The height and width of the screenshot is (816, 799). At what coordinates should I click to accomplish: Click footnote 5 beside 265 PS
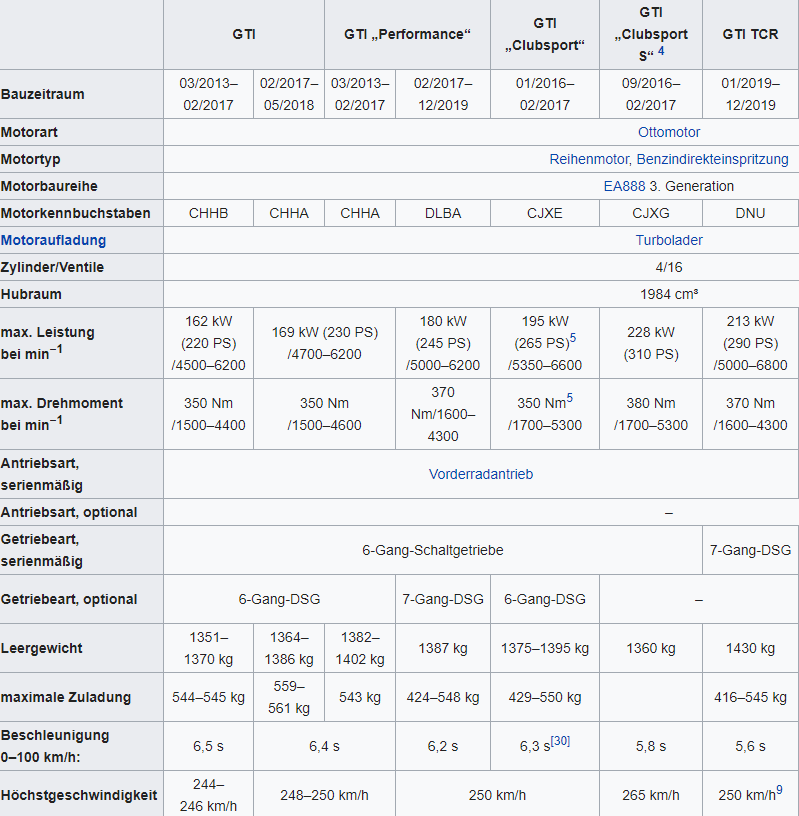pos(573,338)
